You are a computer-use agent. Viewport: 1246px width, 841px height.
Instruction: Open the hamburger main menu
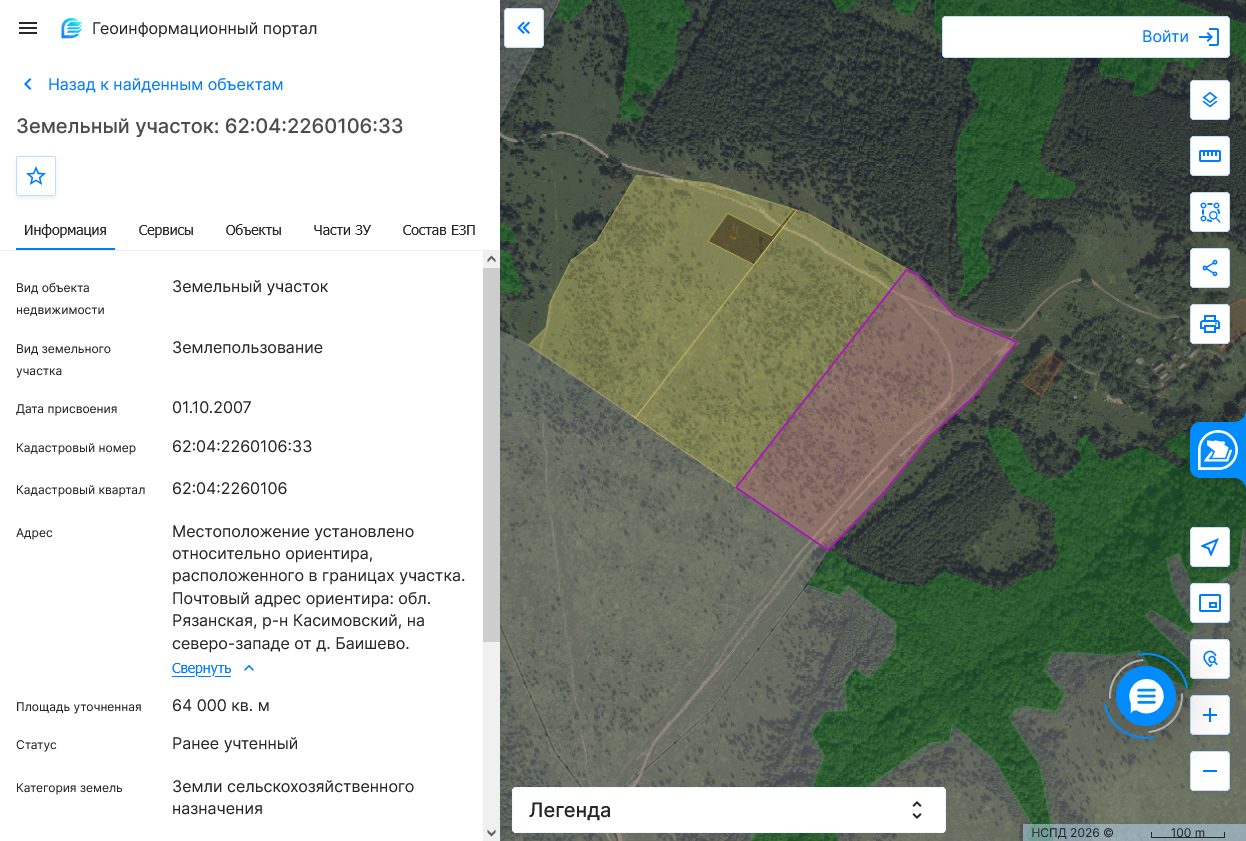pos(28,28)
